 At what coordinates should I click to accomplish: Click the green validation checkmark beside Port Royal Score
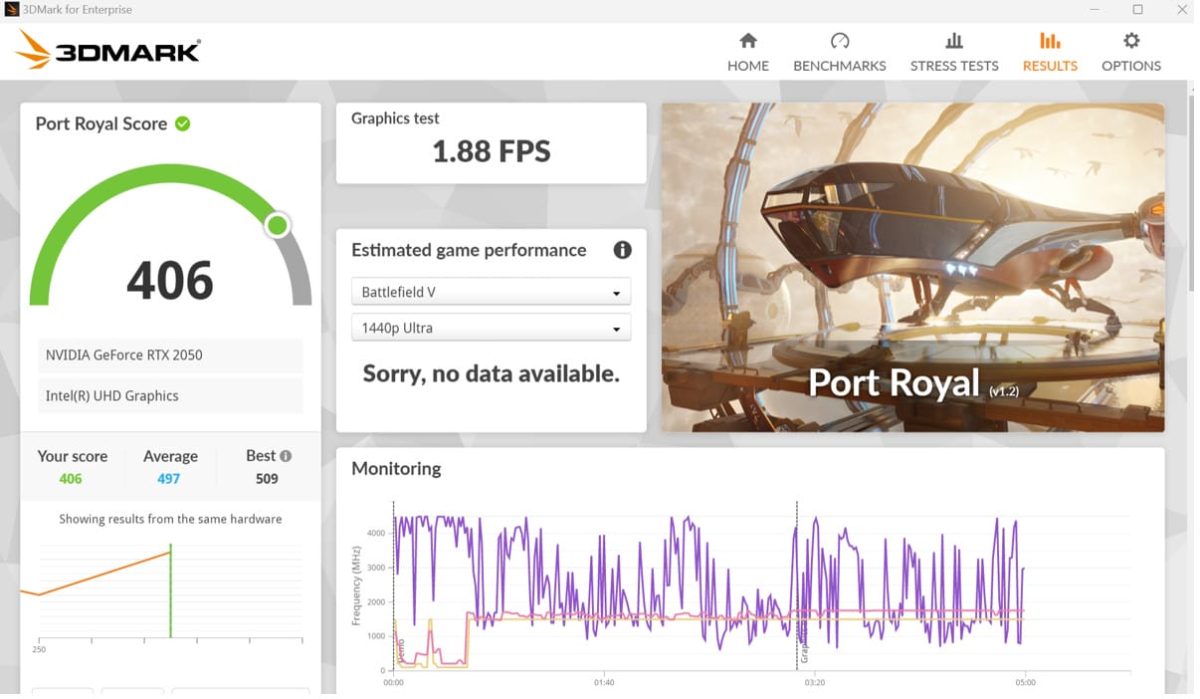point(183,124)
